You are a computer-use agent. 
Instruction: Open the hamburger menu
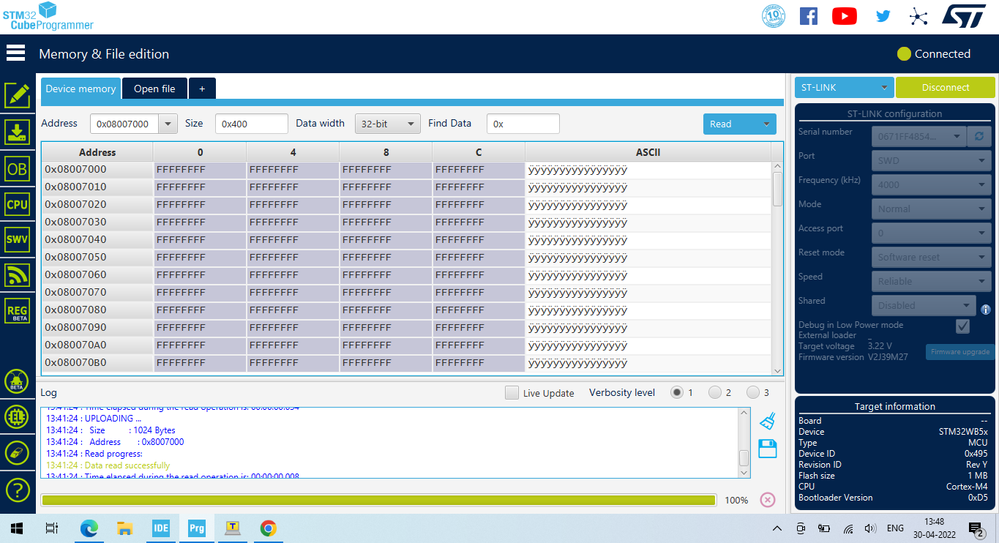(x=16, y=54)
